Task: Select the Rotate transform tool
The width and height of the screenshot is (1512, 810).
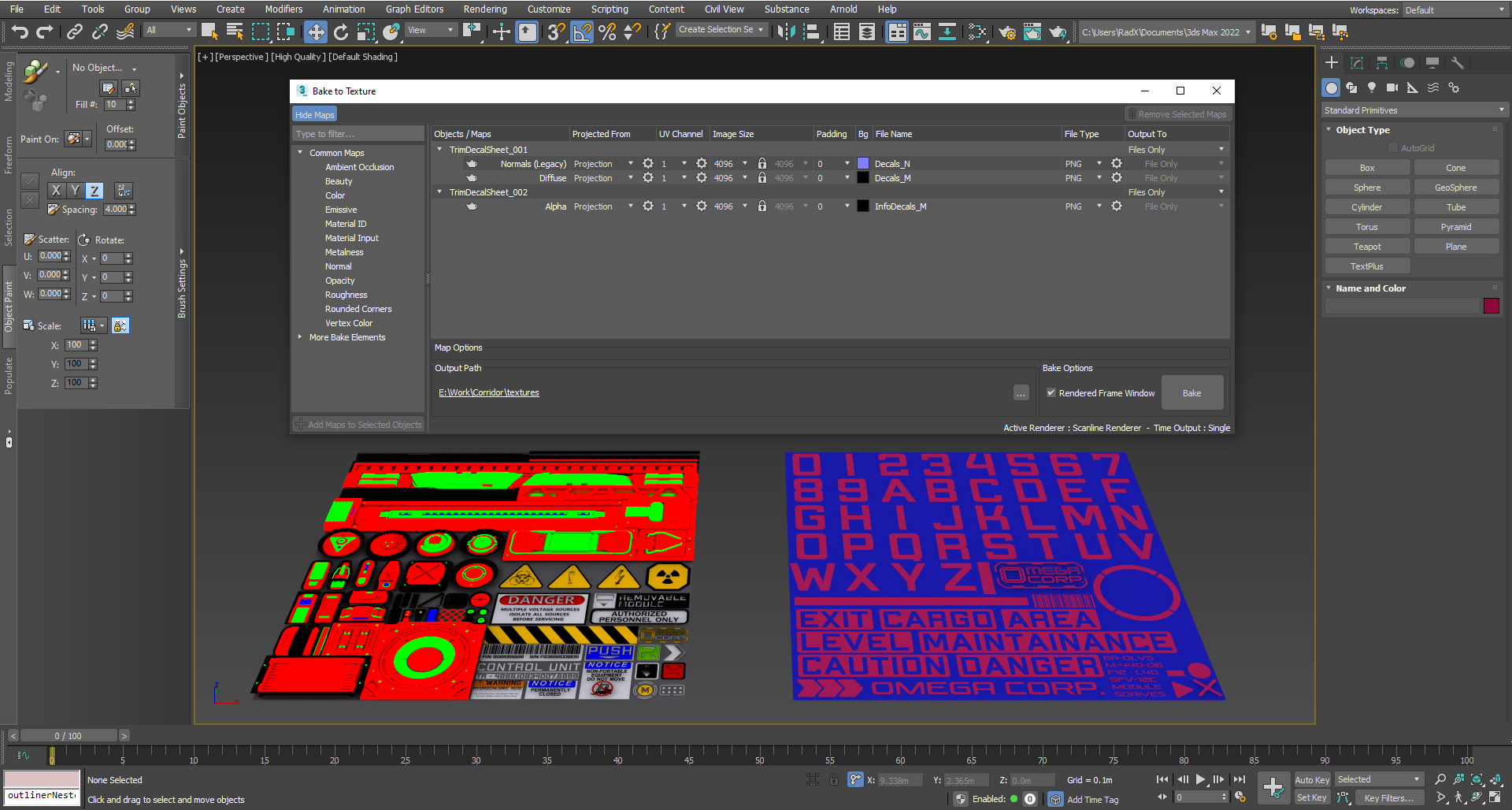Action: point(341,32)
